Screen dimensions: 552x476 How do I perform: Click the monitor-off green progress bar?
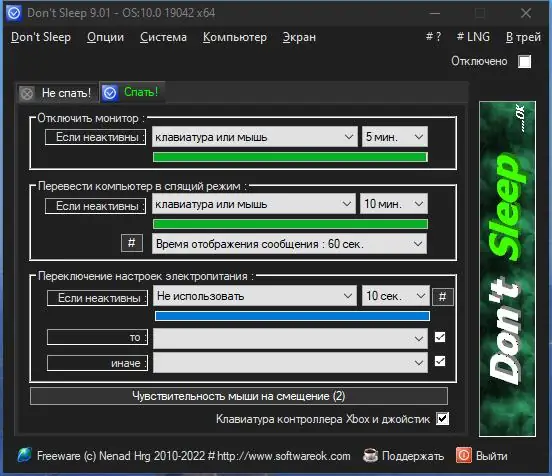coord(290,157)
